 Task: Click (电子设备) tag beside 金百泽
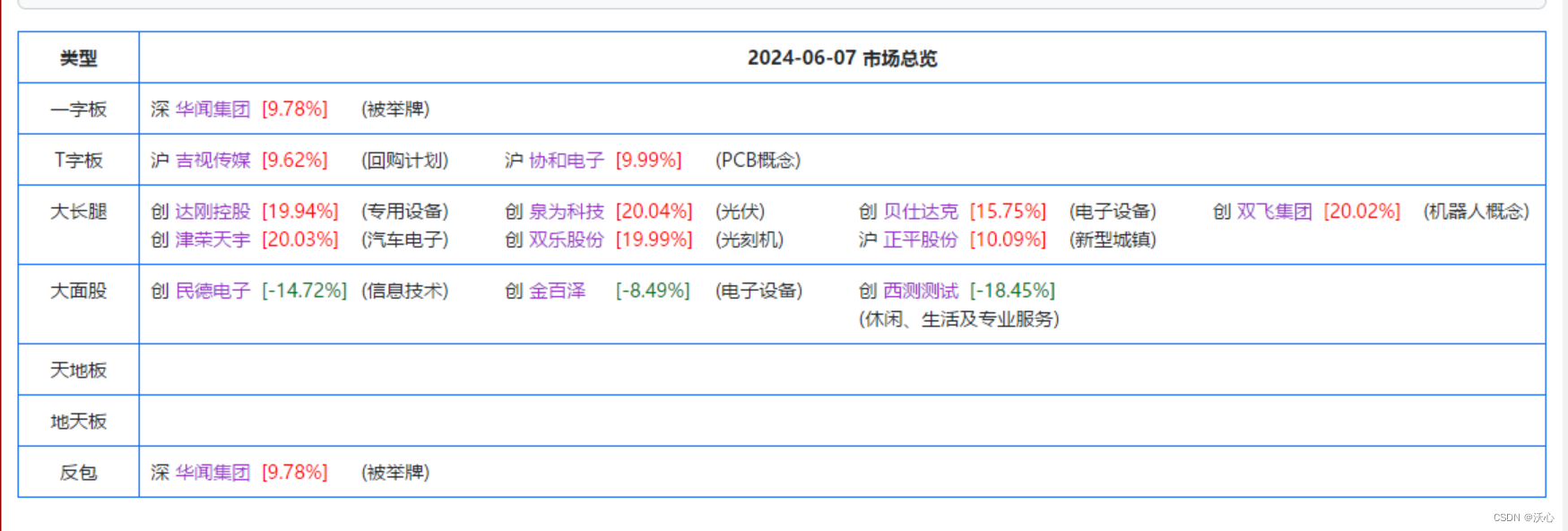pyautogui.click(x=758, y=292)
